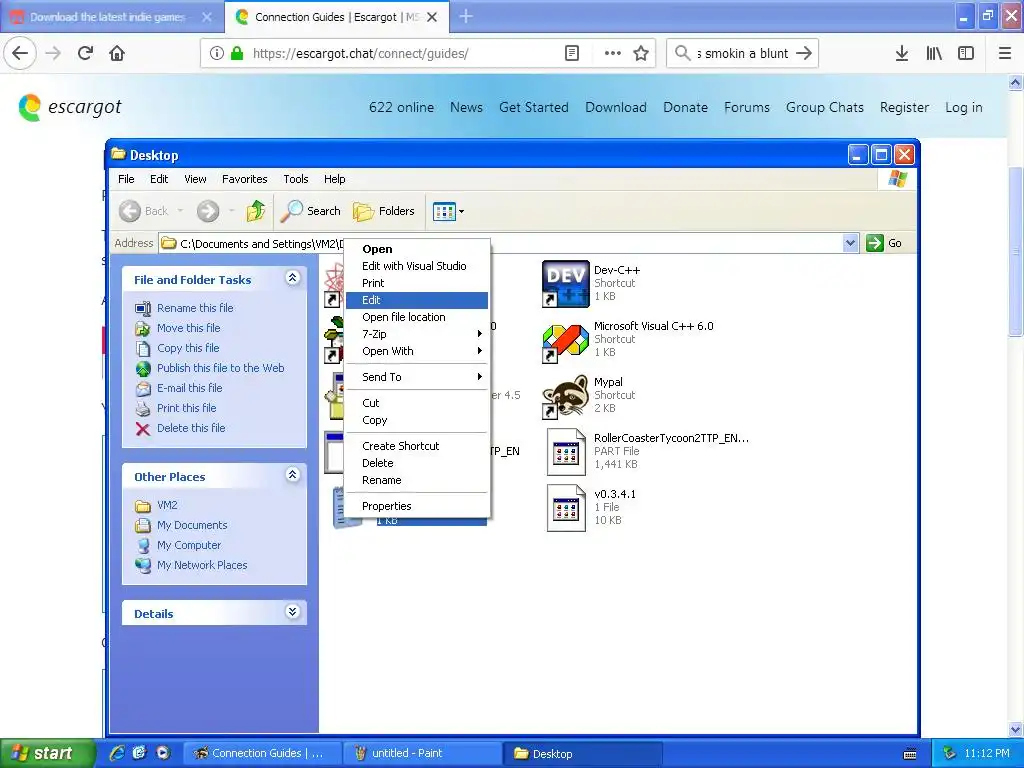Toggle the Folders pane in Explorer
The height and width of the screenshot is (768, 1024).
tap(384, 211)
